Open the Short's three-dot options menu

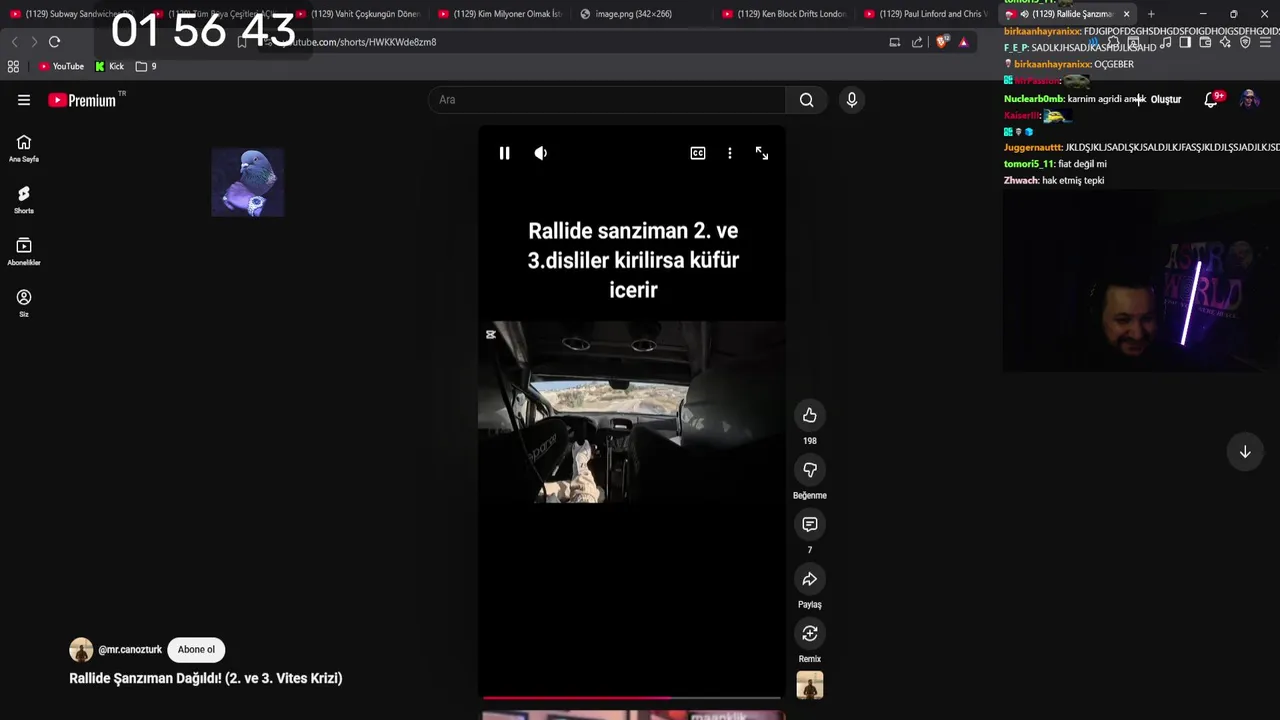pos(730,153)
